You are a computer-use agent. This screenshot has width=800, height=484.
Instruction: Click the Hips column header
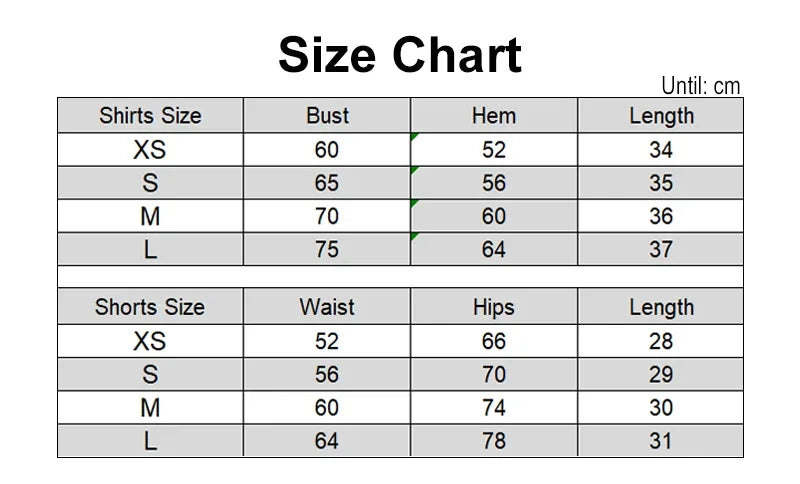tap(494, 307)
